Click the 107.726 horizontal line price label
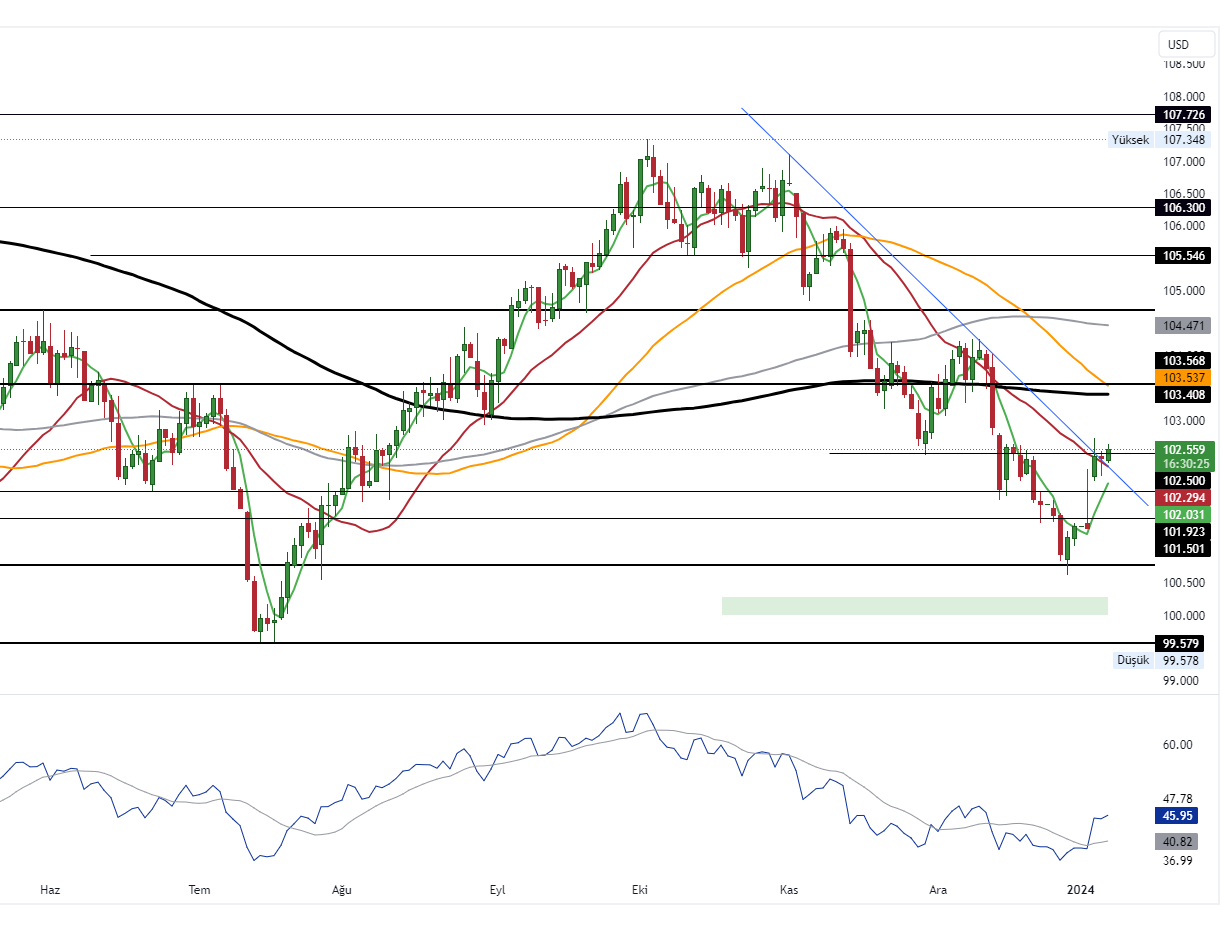Screen dimensions: 1229x939 click(x=1183, y=115)
